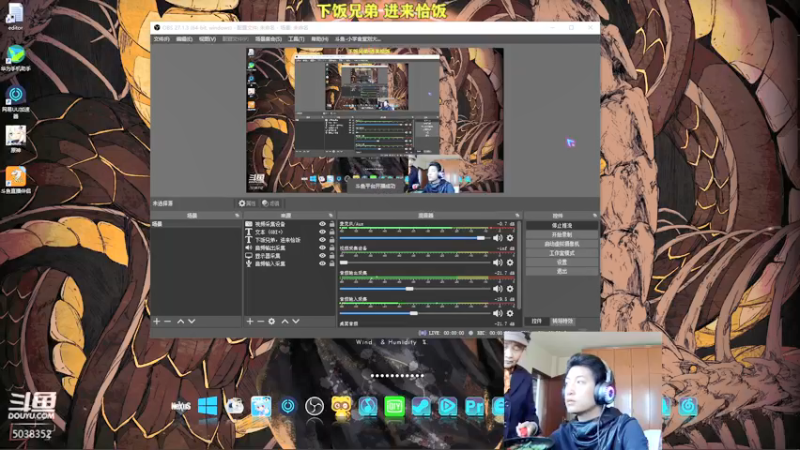Open the 工具(T) menu
Screen dimensions: 800x450
click(x=296, y=39)
